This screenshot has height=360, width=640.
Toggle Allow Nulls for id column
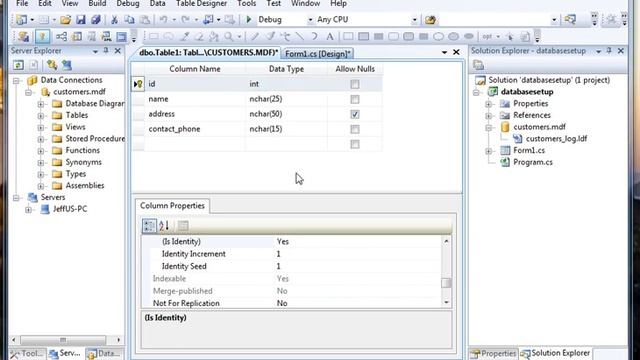[355, 84]
